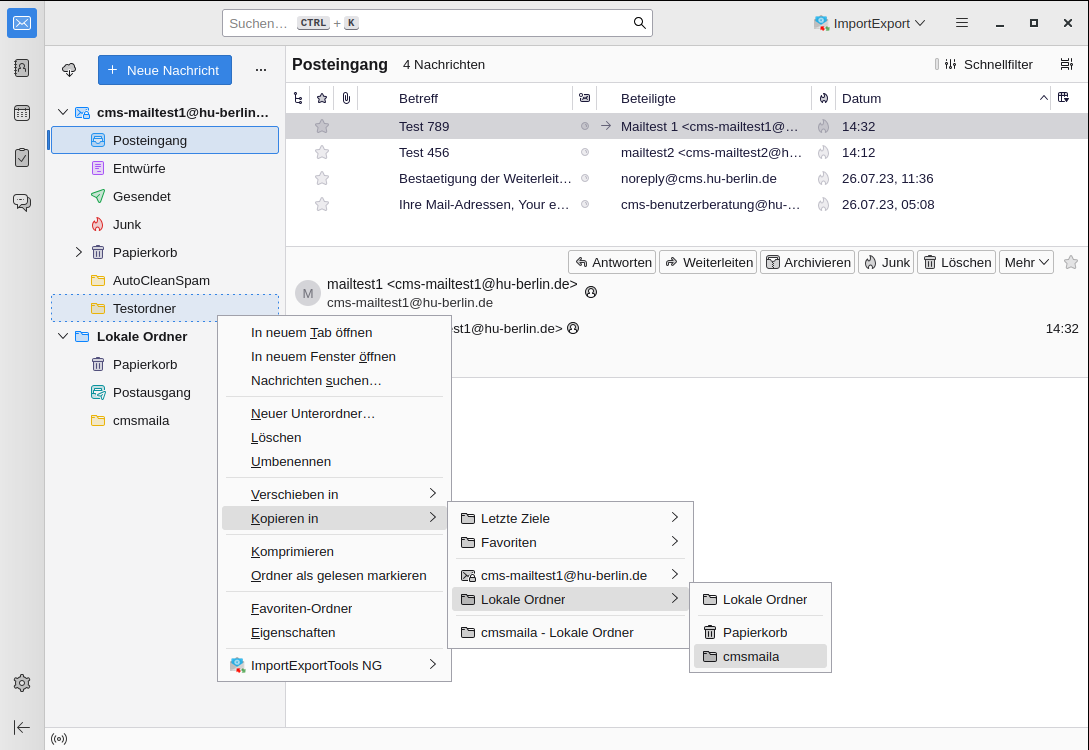Screen dimensions: 1089x750
Task: Open the Calendar space icon
Action: point(22,113)
